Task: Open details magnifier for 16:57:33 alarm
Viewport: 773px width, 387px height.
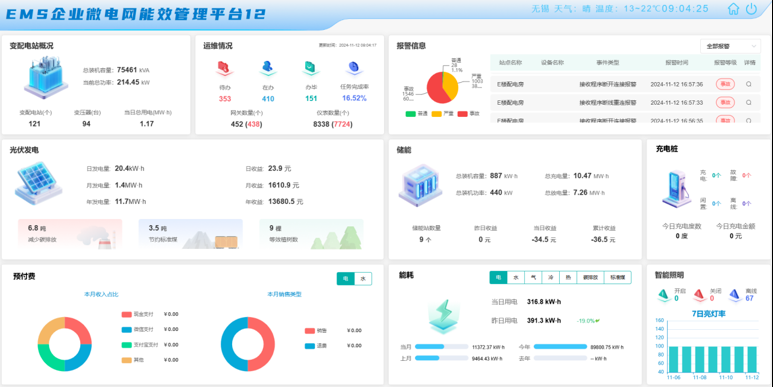Action: (749, 103)
